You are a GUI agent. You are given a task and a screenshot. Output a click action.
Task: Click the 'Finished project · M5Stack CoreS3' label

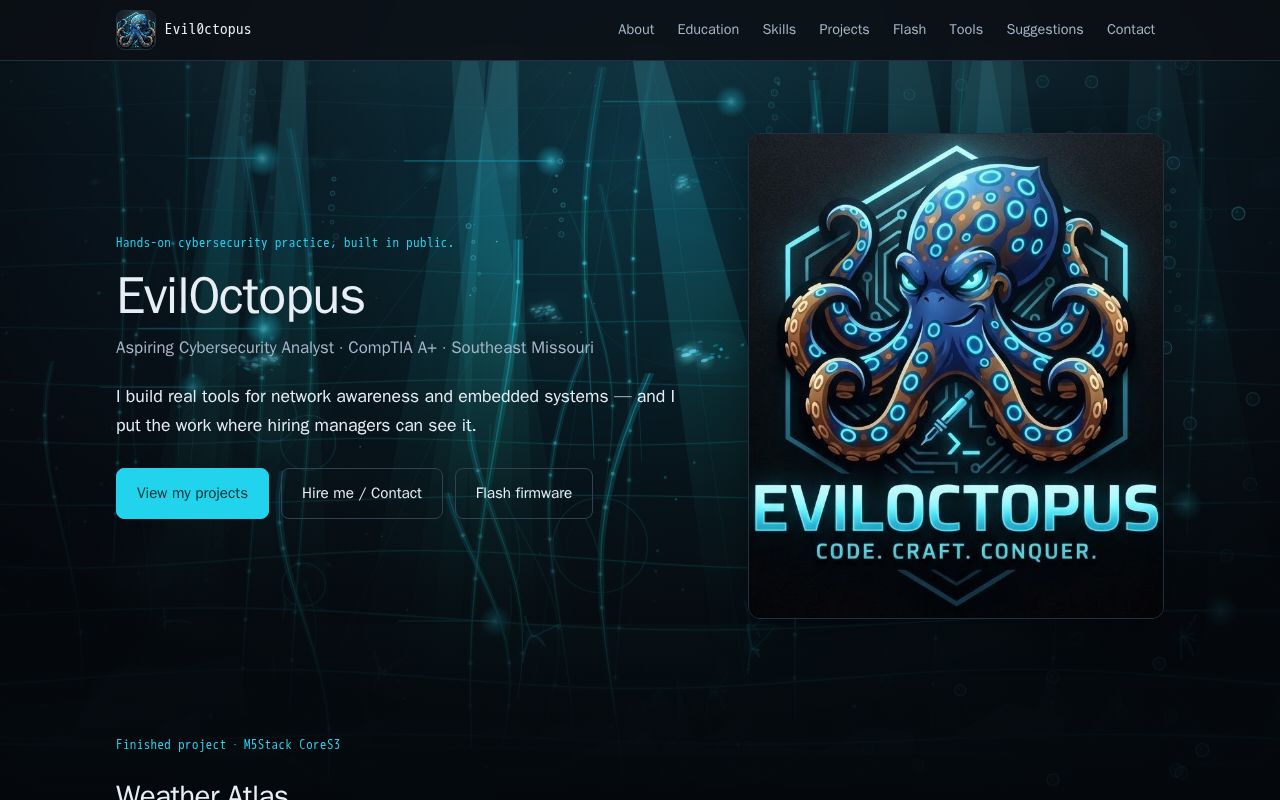[x=228, y=745]
